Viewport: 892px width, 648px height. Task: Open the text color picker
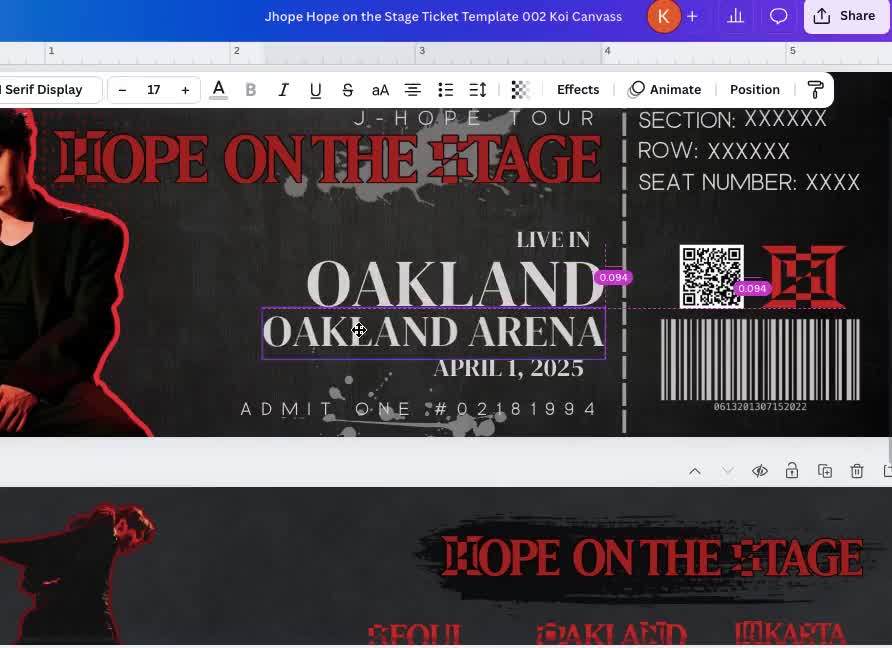coord(218,90)
